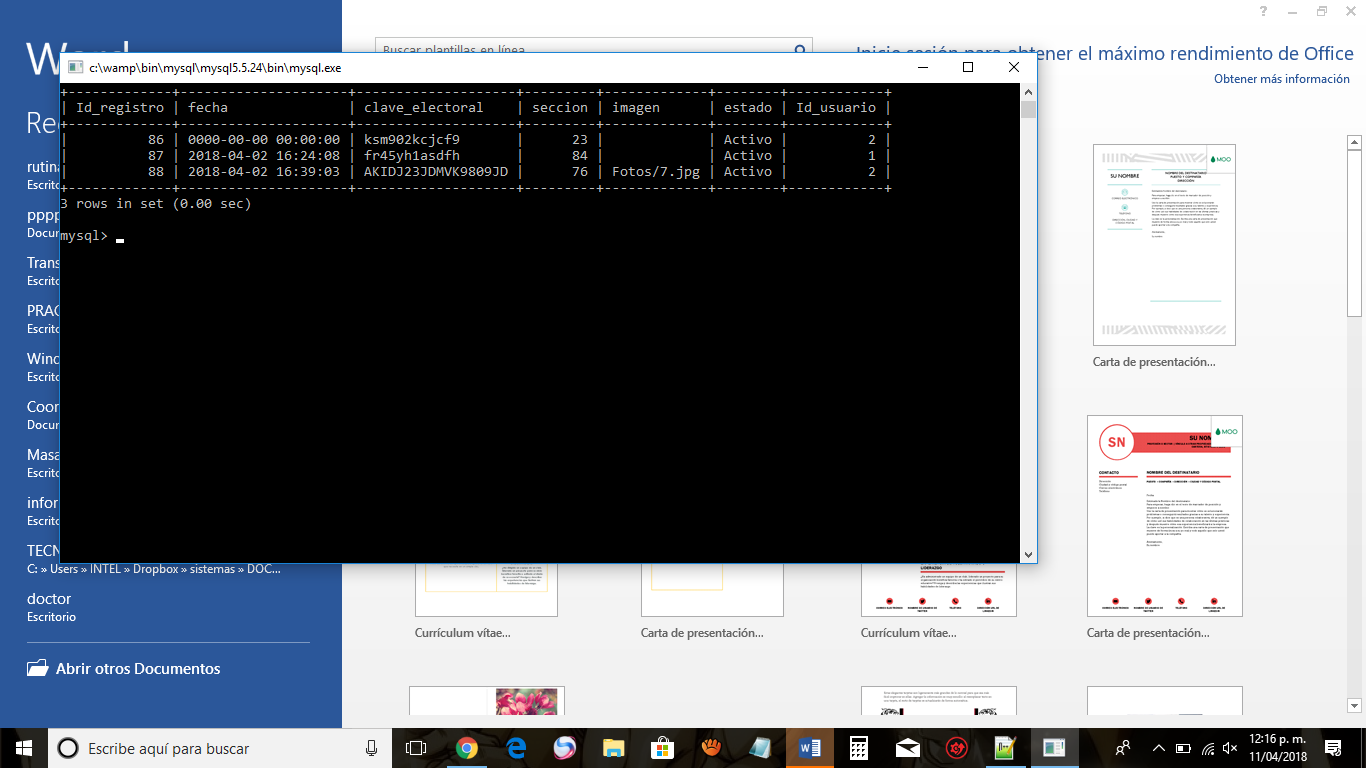
Task: Click the Inicia sesión Office sign-in link
Action: click(x=1105, y=53)
